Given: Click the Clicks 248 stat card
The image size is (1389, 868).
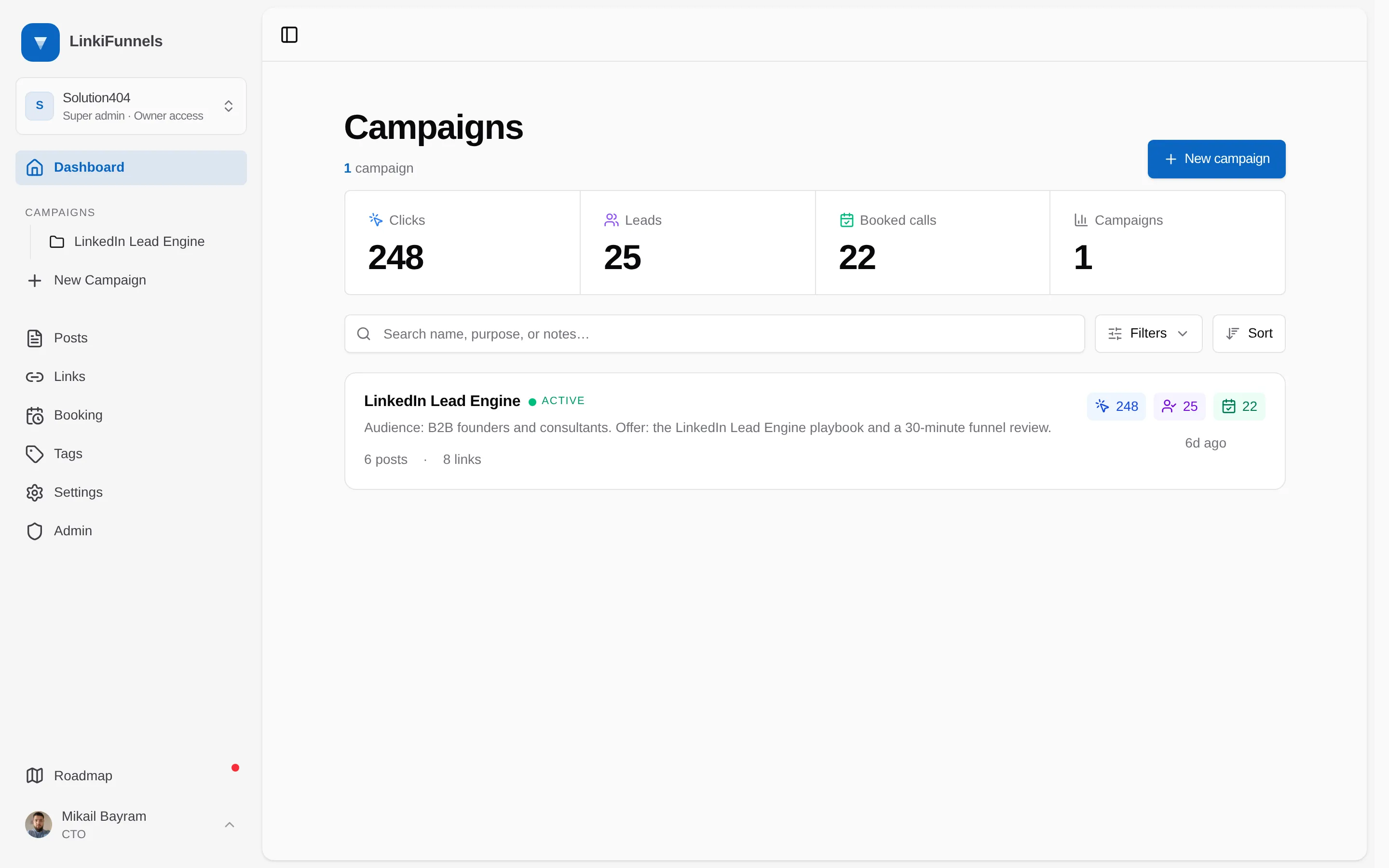Looking at the screenshot, I should click(x=463, y=243).
